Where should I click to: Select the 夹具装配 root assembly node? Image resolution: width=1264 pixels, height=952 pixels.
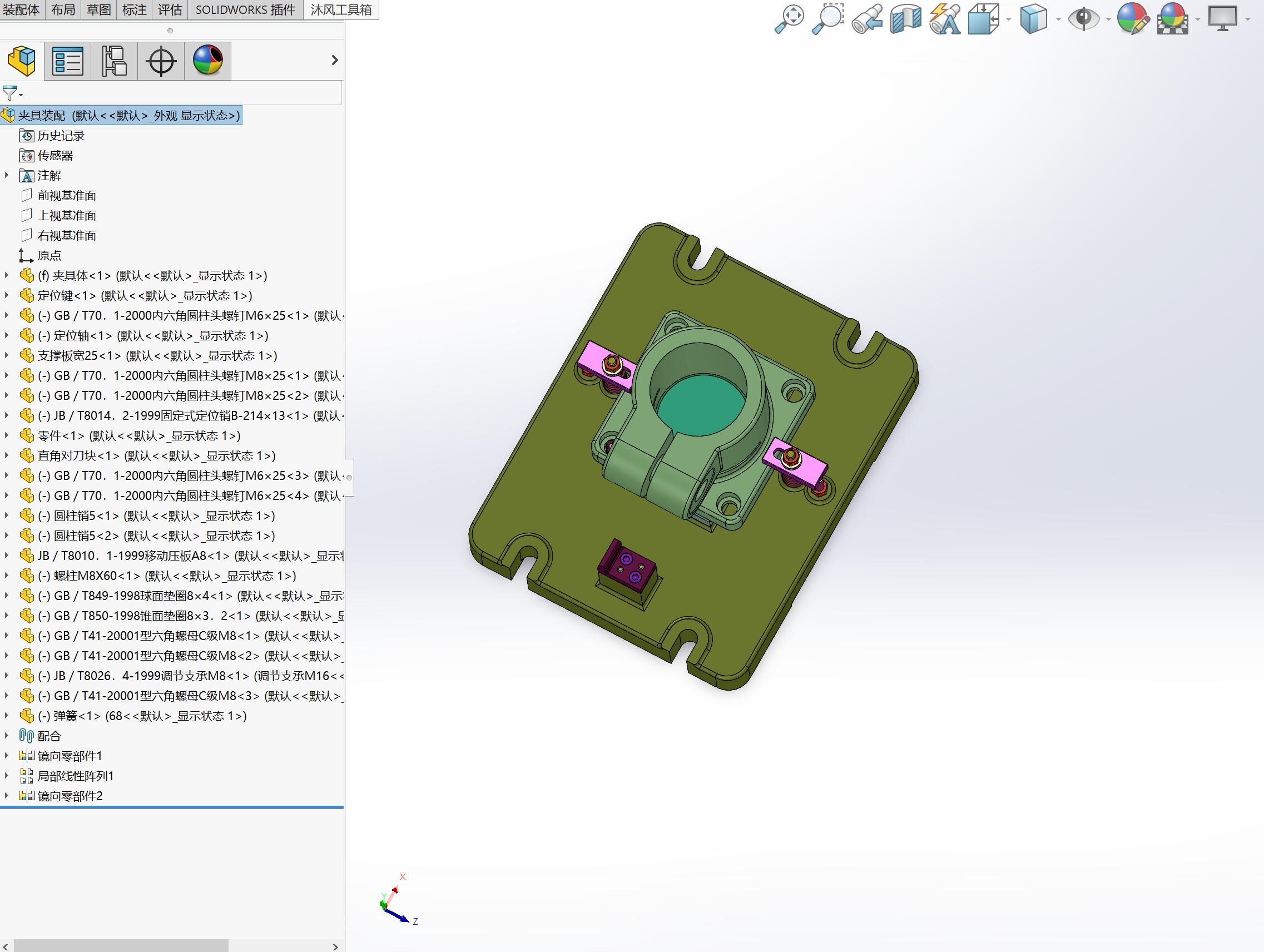(x=121, y=116)
